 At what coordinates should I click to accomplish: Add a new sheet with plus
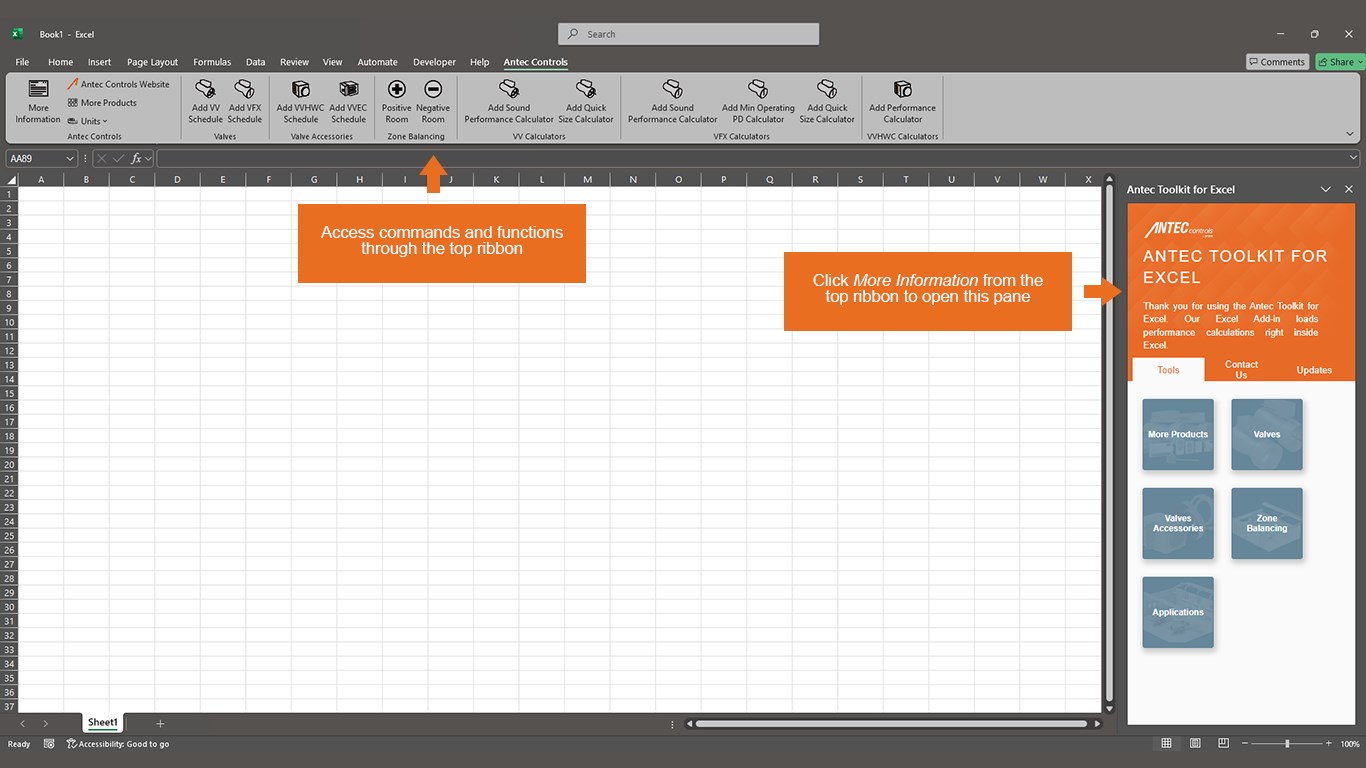pyautogui.click(x=160, y=724)
